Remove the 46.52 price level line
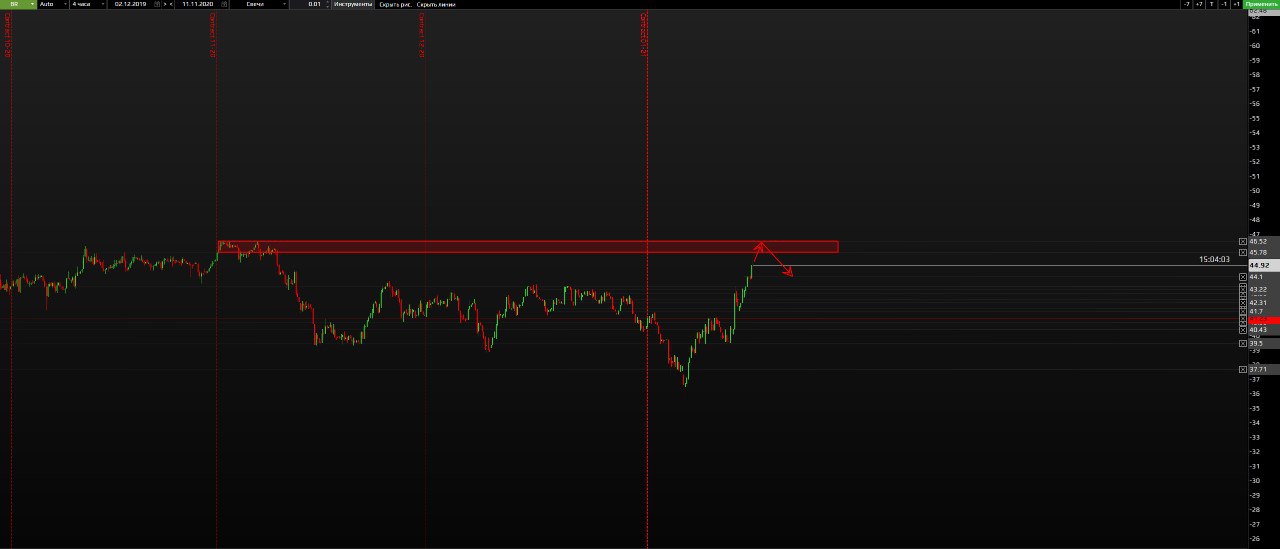This screenshot has width=1280, height=549. 1243,241
